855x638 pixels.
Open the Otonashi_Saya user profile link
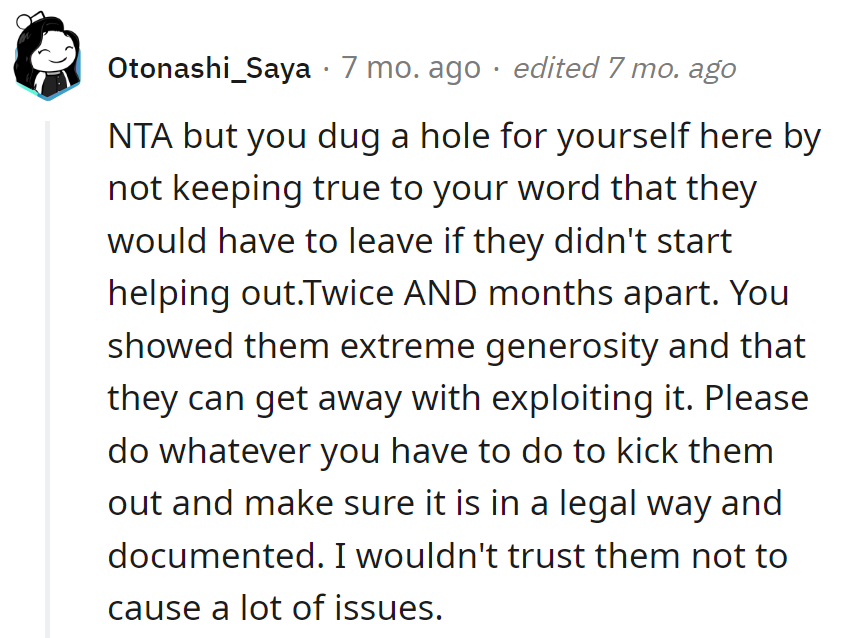[209, 69]
